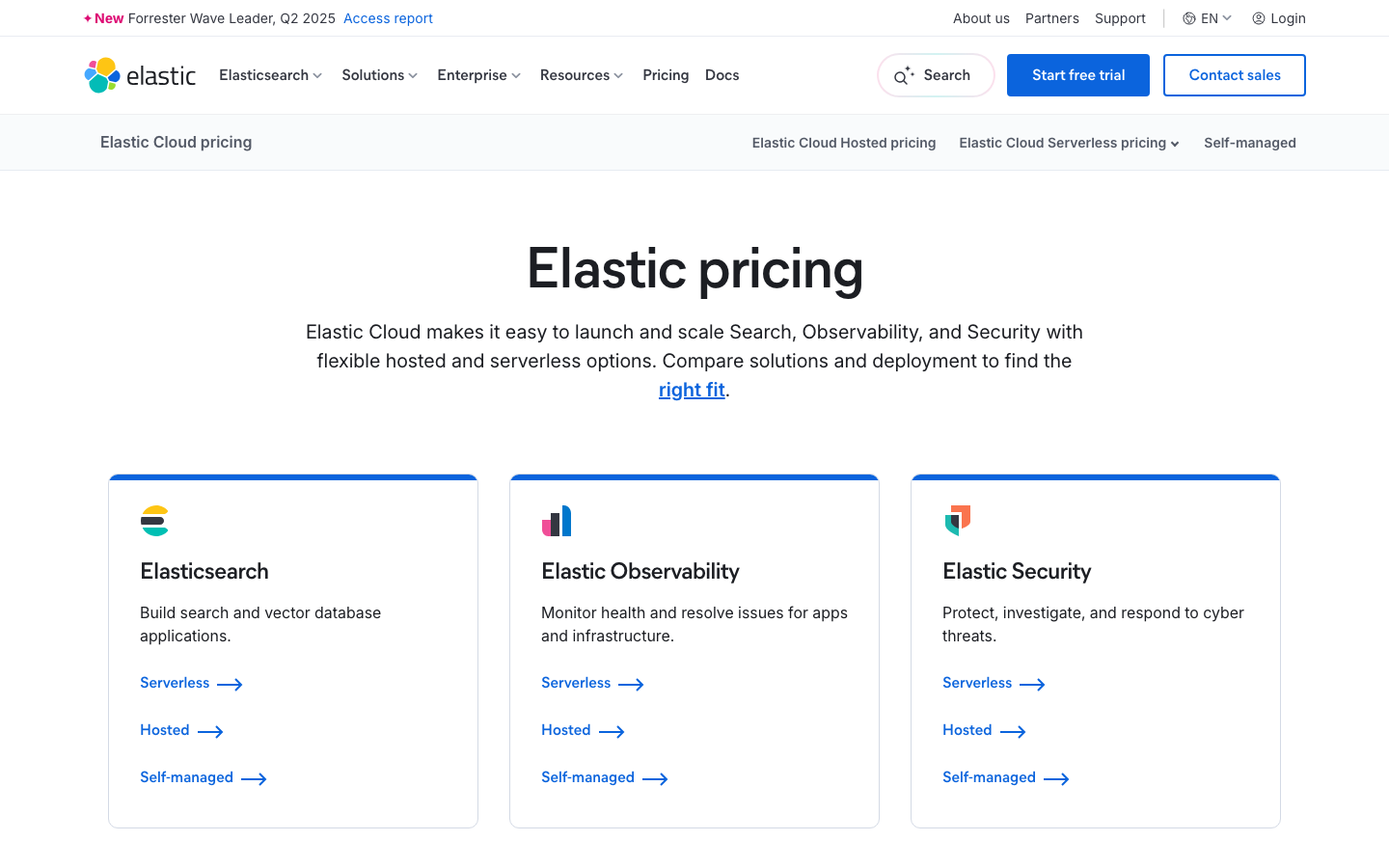Click the user icon beside Login
The height and width of the screenshot is (868, 1389).
point(1259,18)
